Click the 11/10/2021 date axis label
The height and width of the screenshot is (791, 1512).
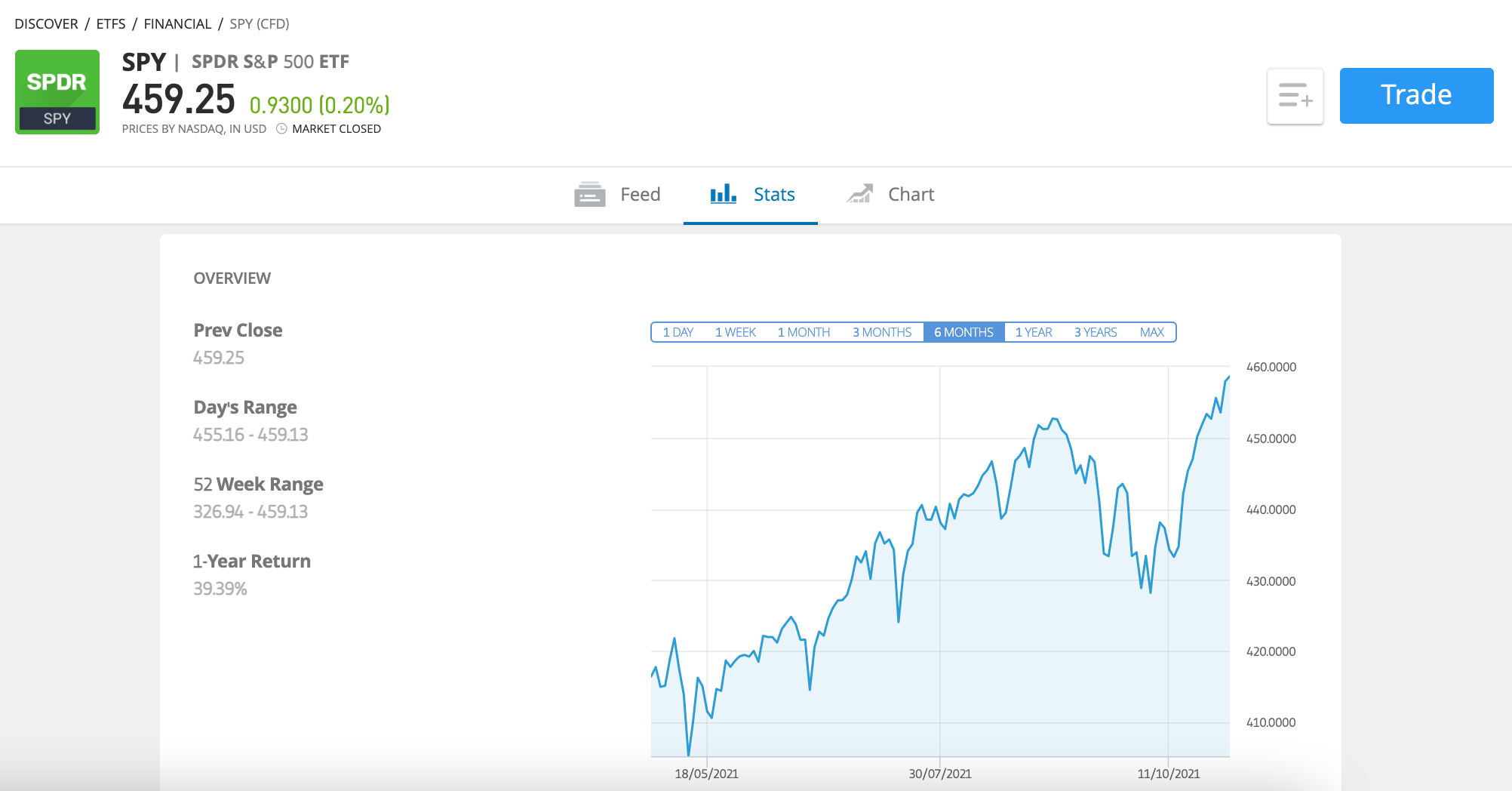(1169, 774)
